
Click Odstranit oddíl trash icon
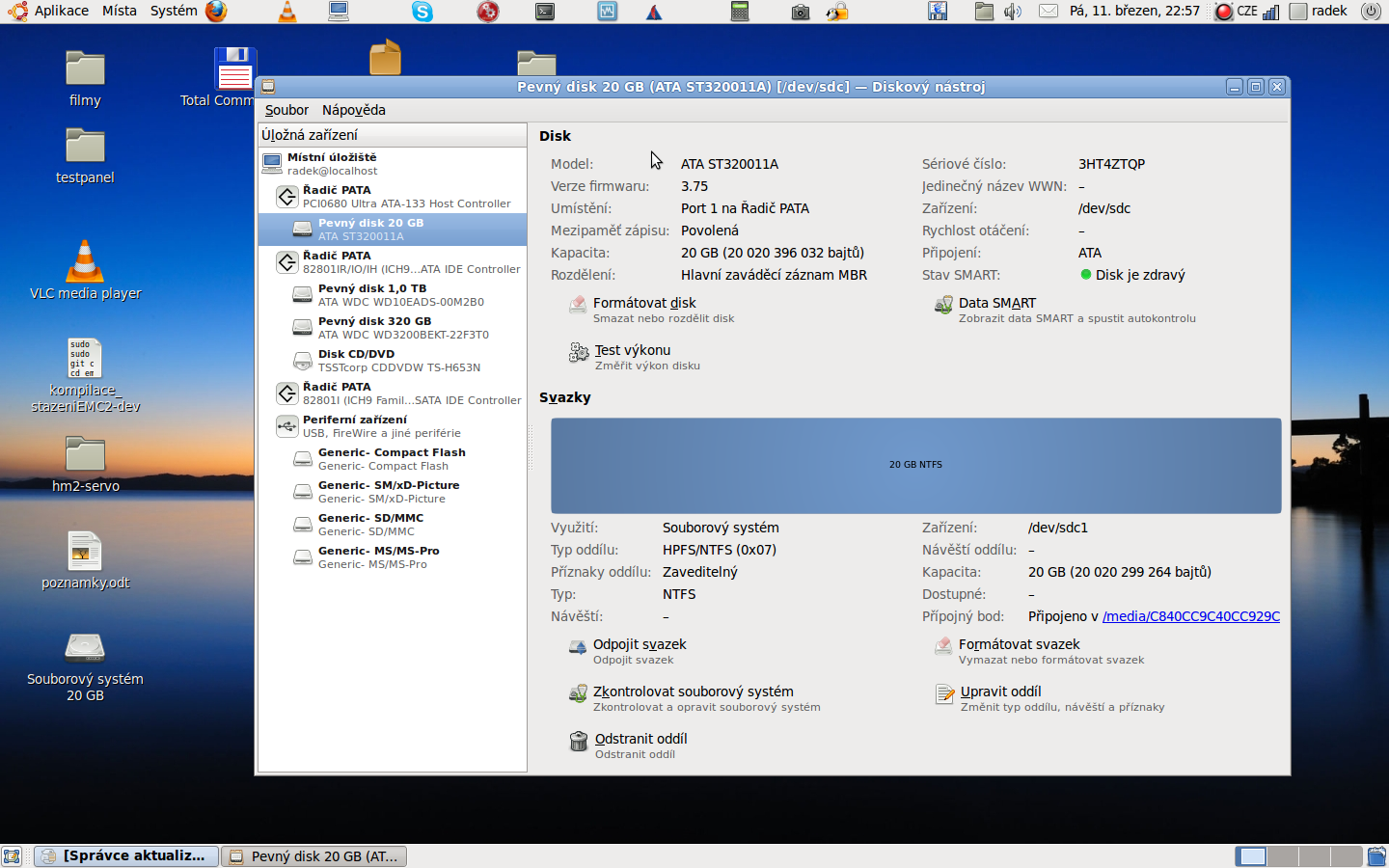pyautogui.click(x=578, y=741)
